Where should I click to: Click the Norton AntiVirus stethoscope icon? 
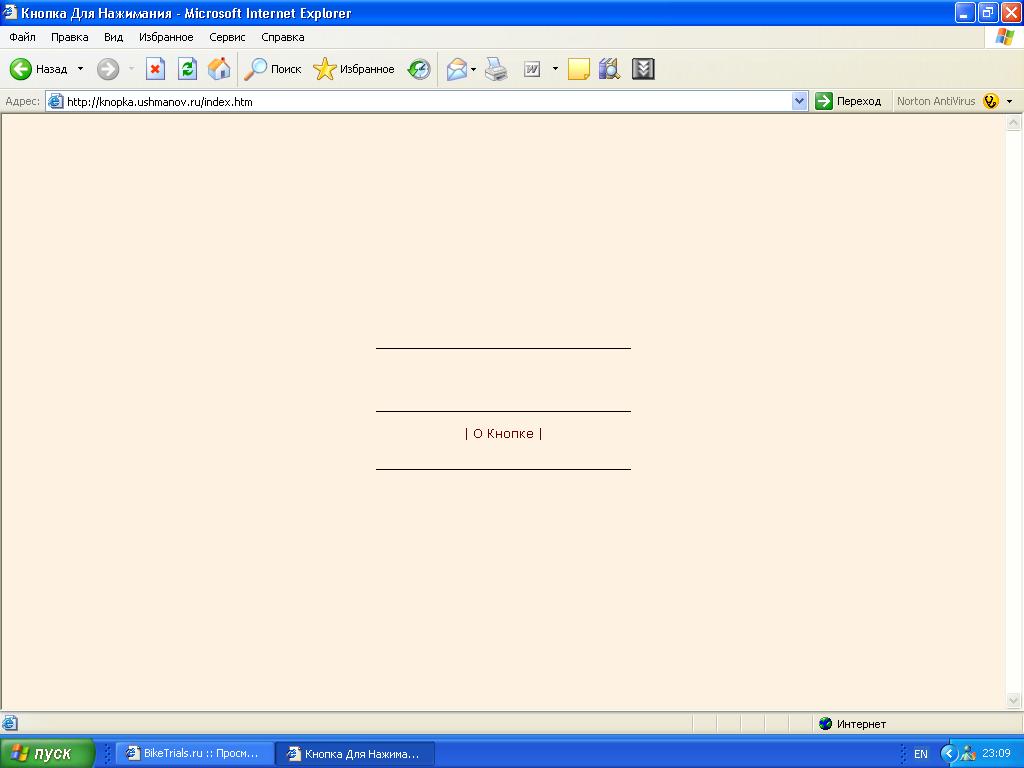tap(990, 101)
